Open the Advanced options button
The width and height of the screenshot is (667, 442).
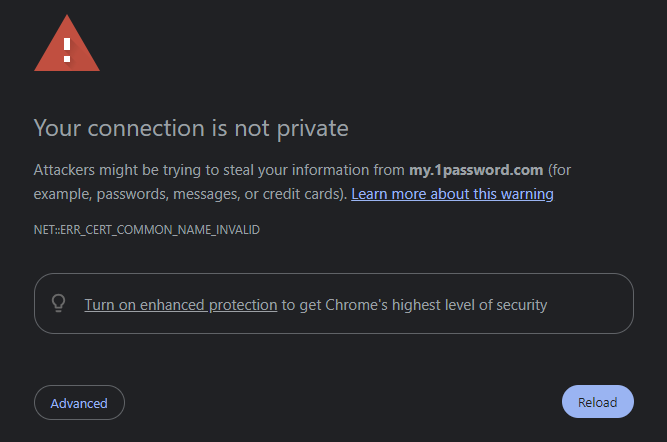79,403
